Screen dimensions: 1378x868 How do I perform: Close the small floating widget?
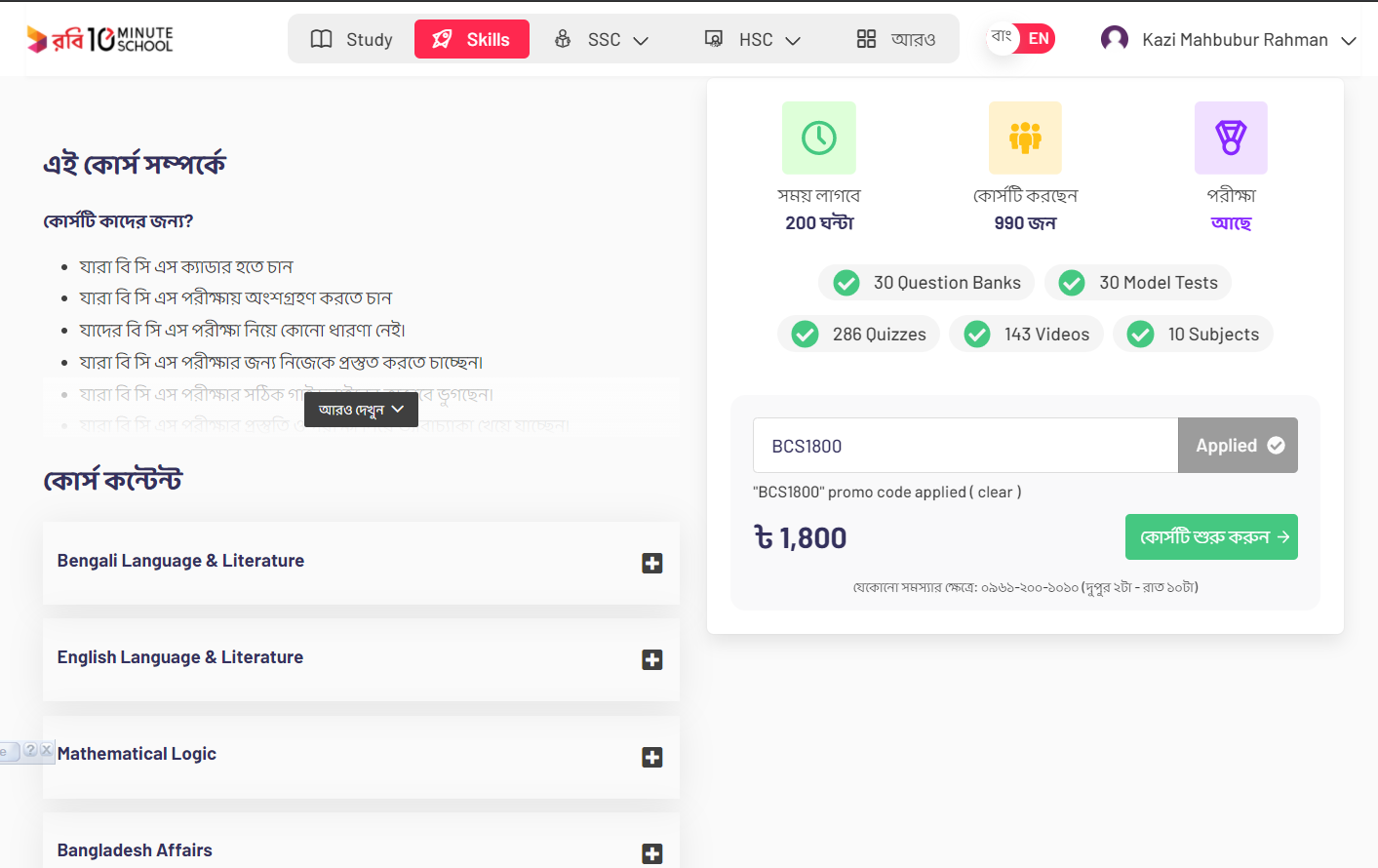[47, 750]
